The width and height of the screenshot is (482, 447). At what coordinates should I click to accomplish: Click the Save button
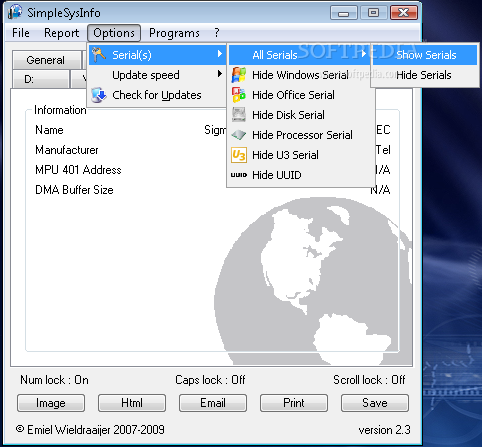375,403
